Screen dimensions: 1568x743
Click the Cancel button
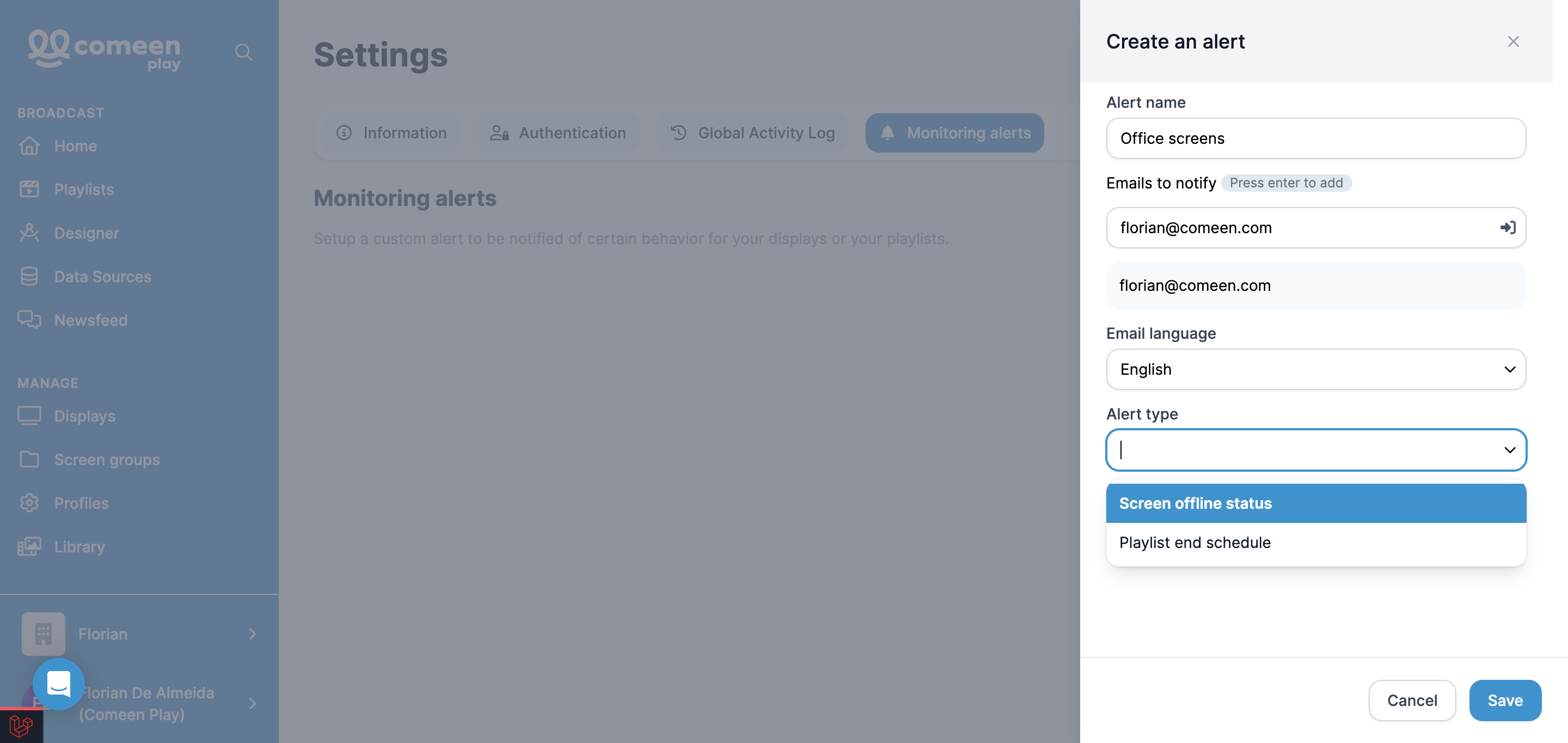(1412, 701)
